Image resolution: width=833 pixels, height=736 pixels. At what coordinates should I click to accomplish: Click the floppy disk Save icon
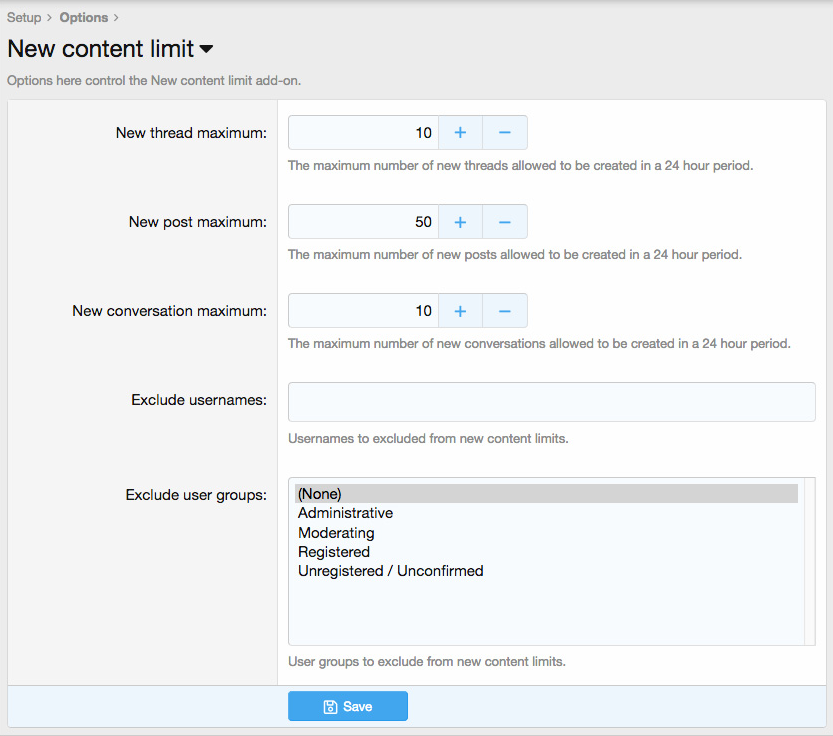(x=330, y=707)
